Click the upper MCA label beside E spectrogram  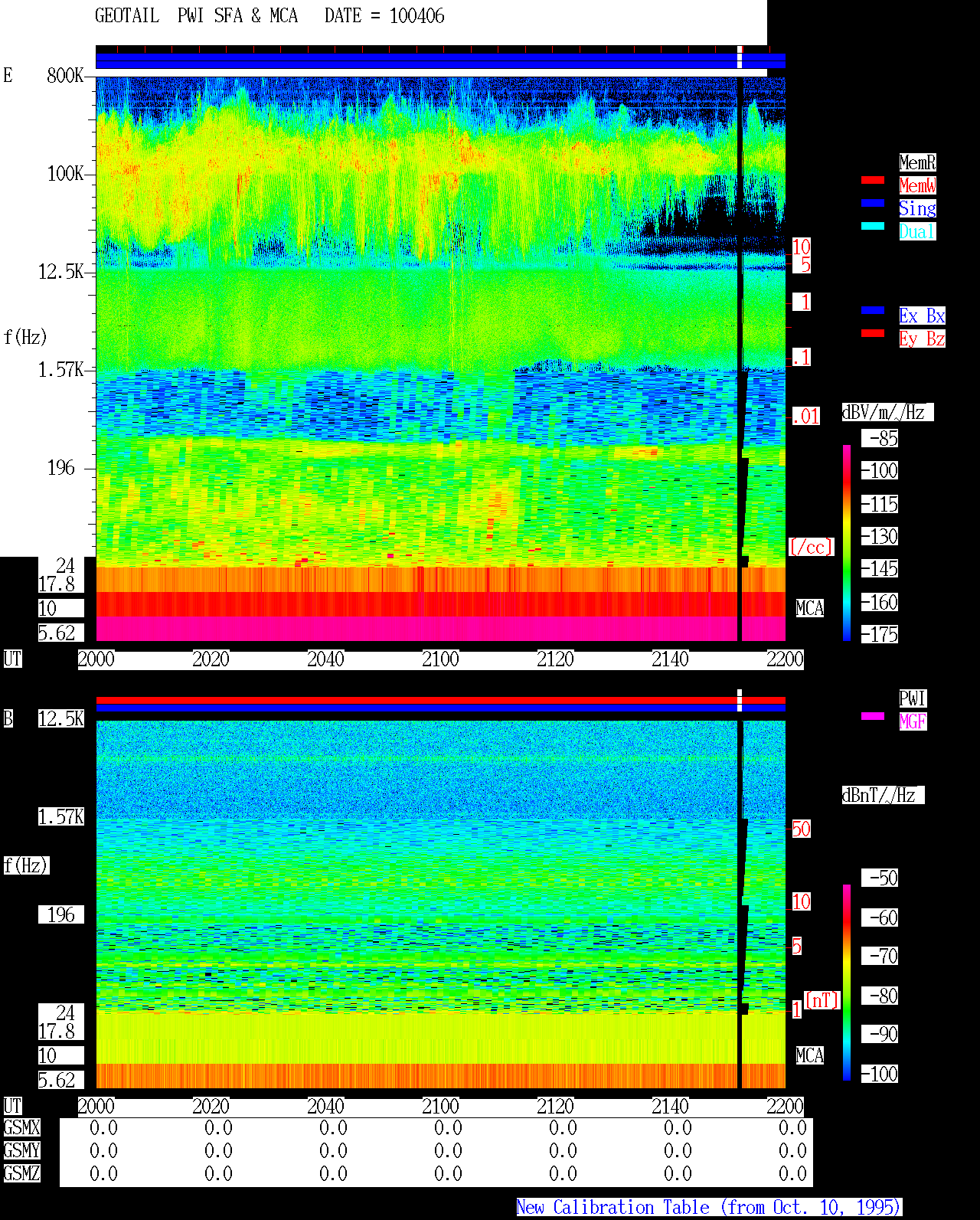tap(810, 609)
